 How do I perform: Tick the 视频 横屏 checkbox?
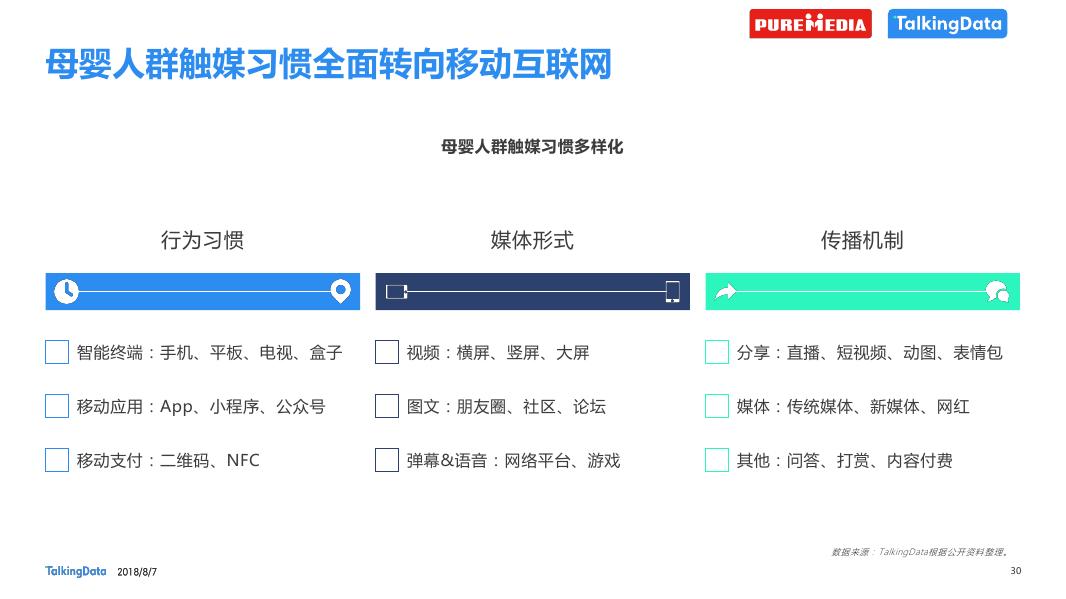click(x=387, y=352)
